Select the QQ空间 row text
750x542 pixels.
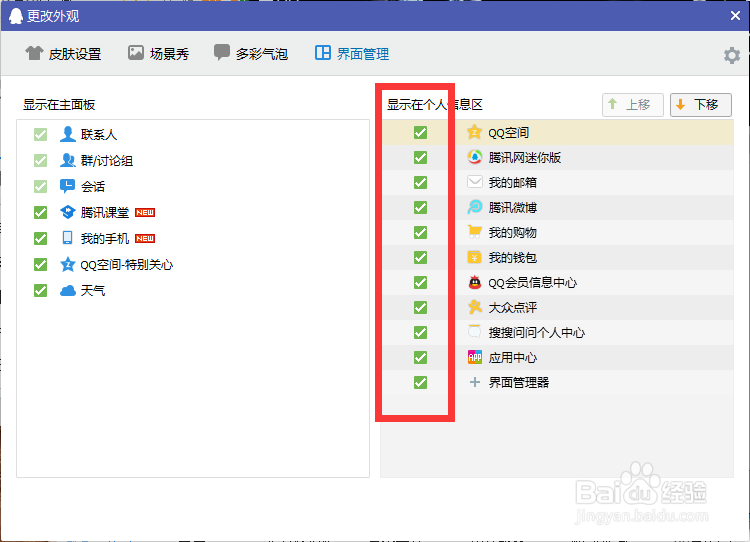[x=508, y=133]
